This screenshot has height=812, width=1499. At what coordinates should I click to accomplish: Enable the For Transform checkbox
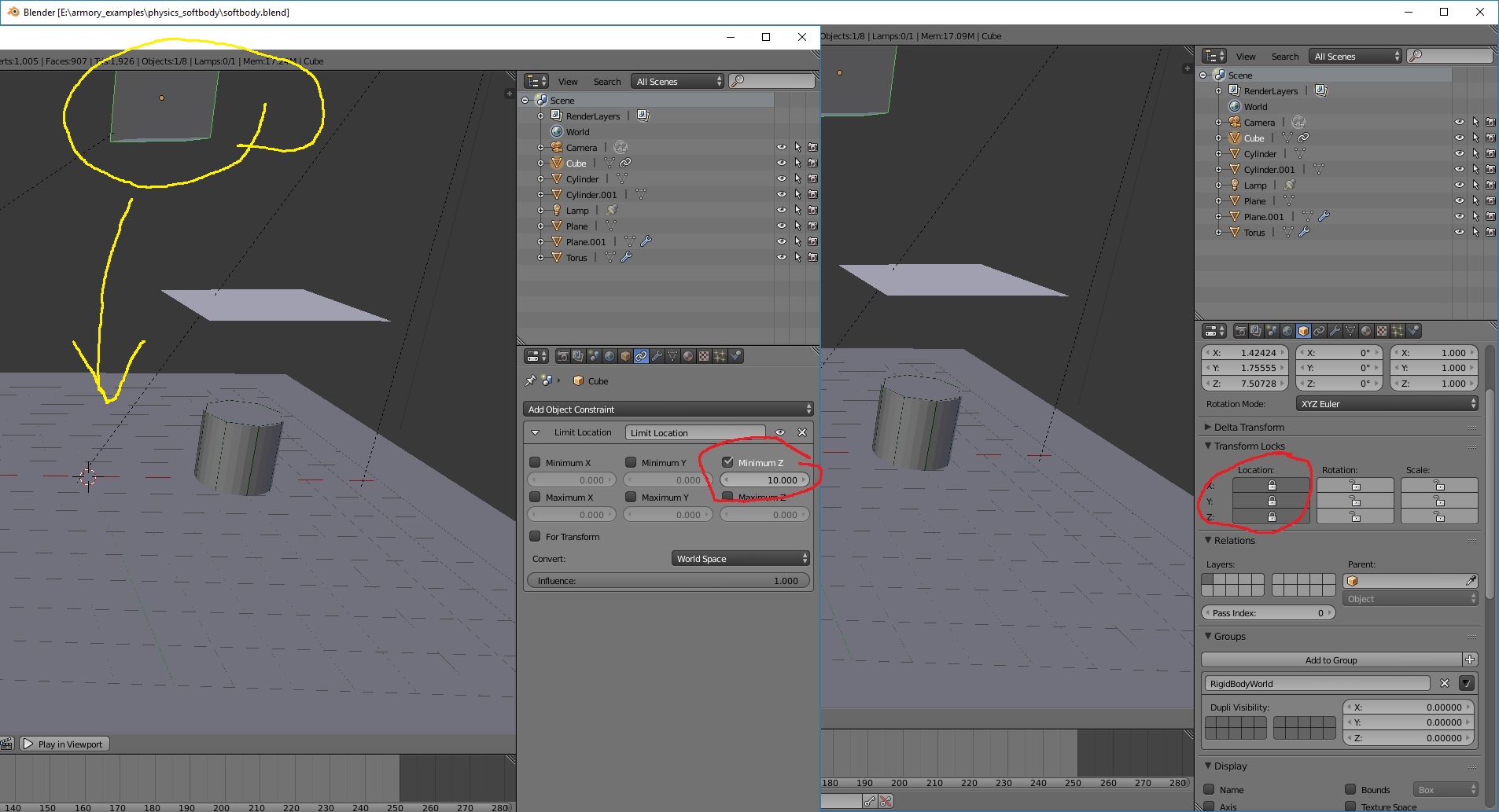point(536,537)
